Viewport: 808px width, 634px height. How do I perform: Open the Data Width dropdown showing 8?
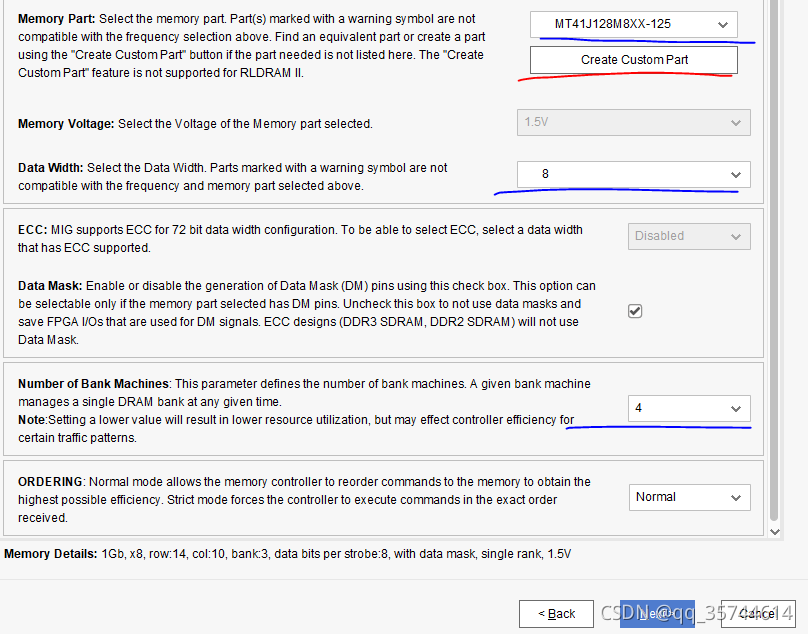(x=634, y=174)
